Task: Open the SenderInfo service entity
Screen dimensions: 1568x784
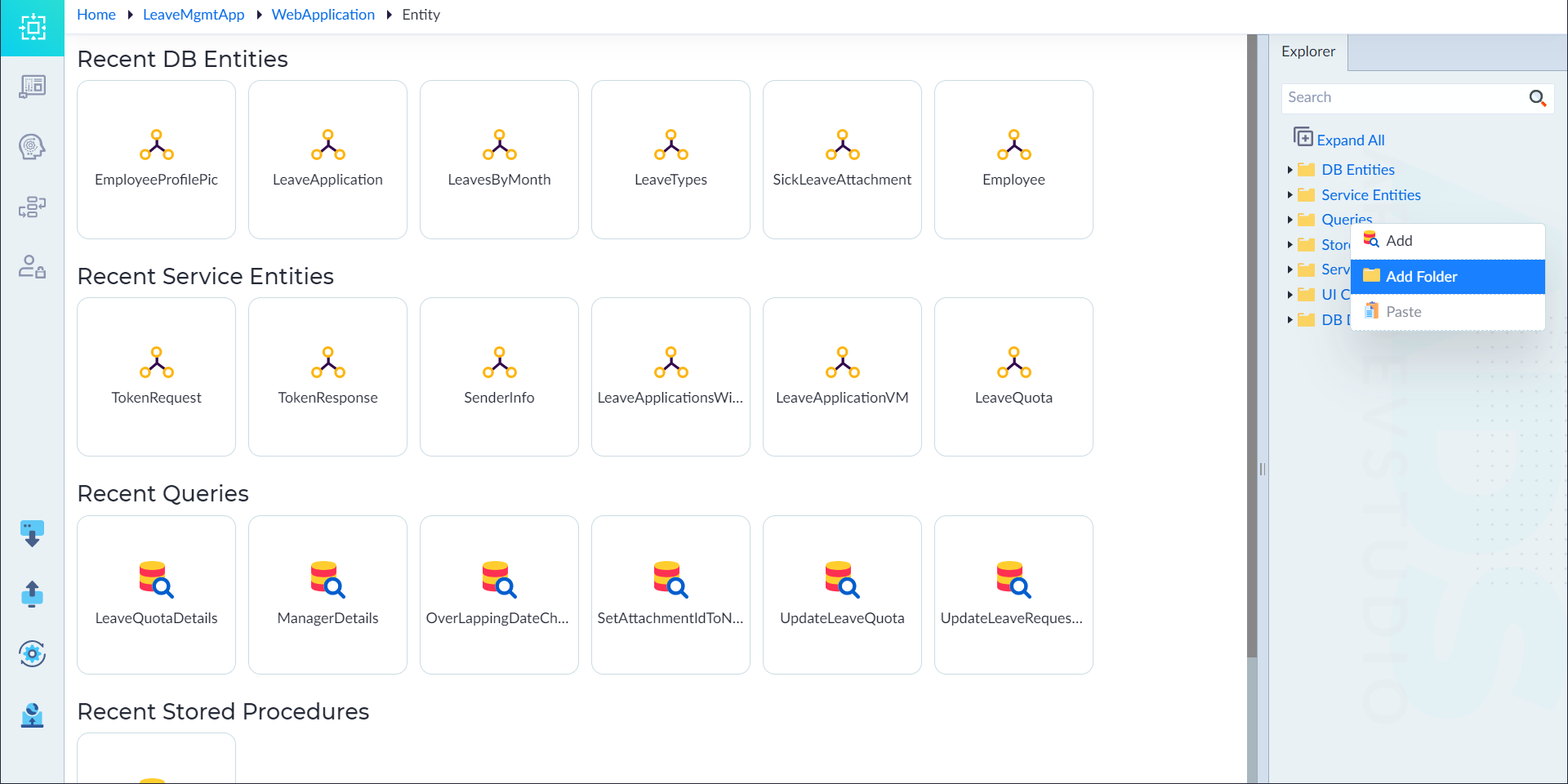Action: tap(499, 376)
